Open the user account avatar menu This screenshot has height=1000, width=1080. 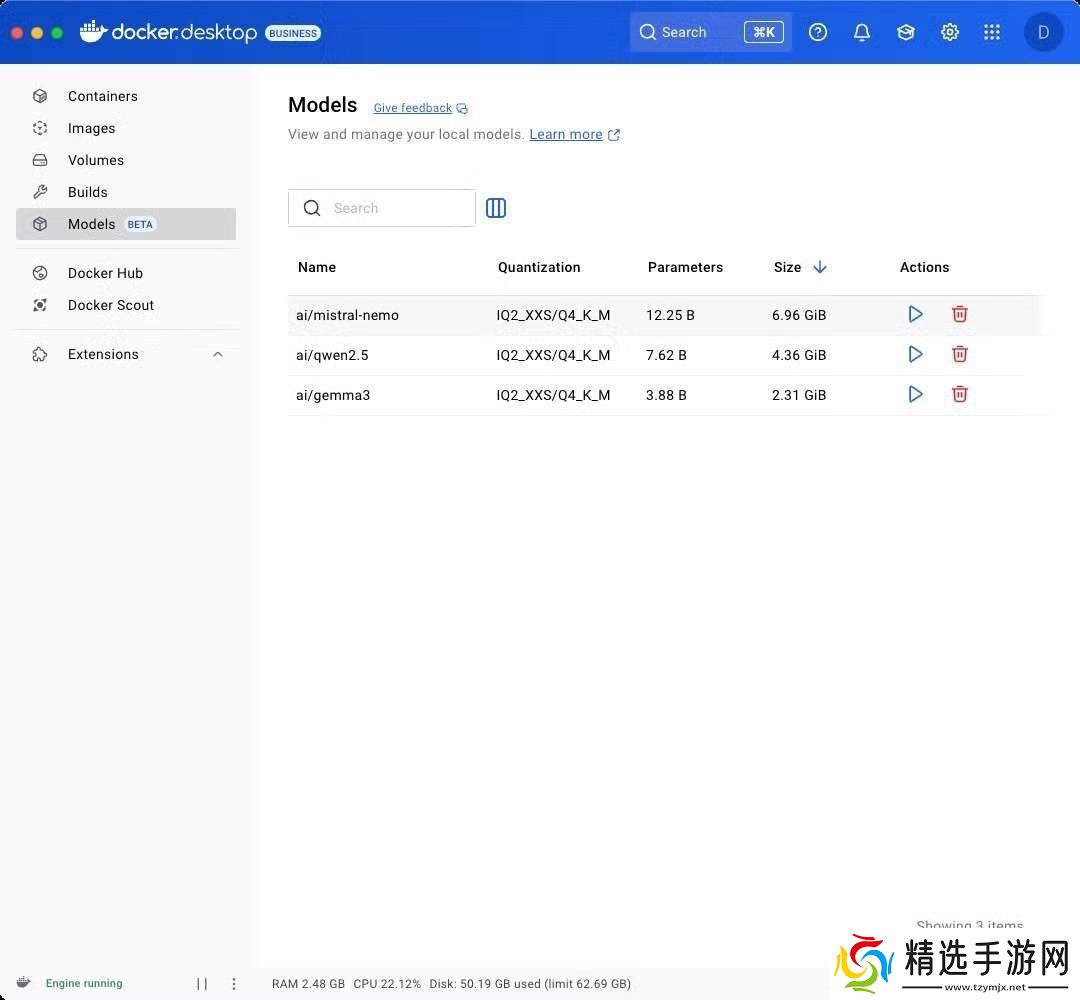1043,32
